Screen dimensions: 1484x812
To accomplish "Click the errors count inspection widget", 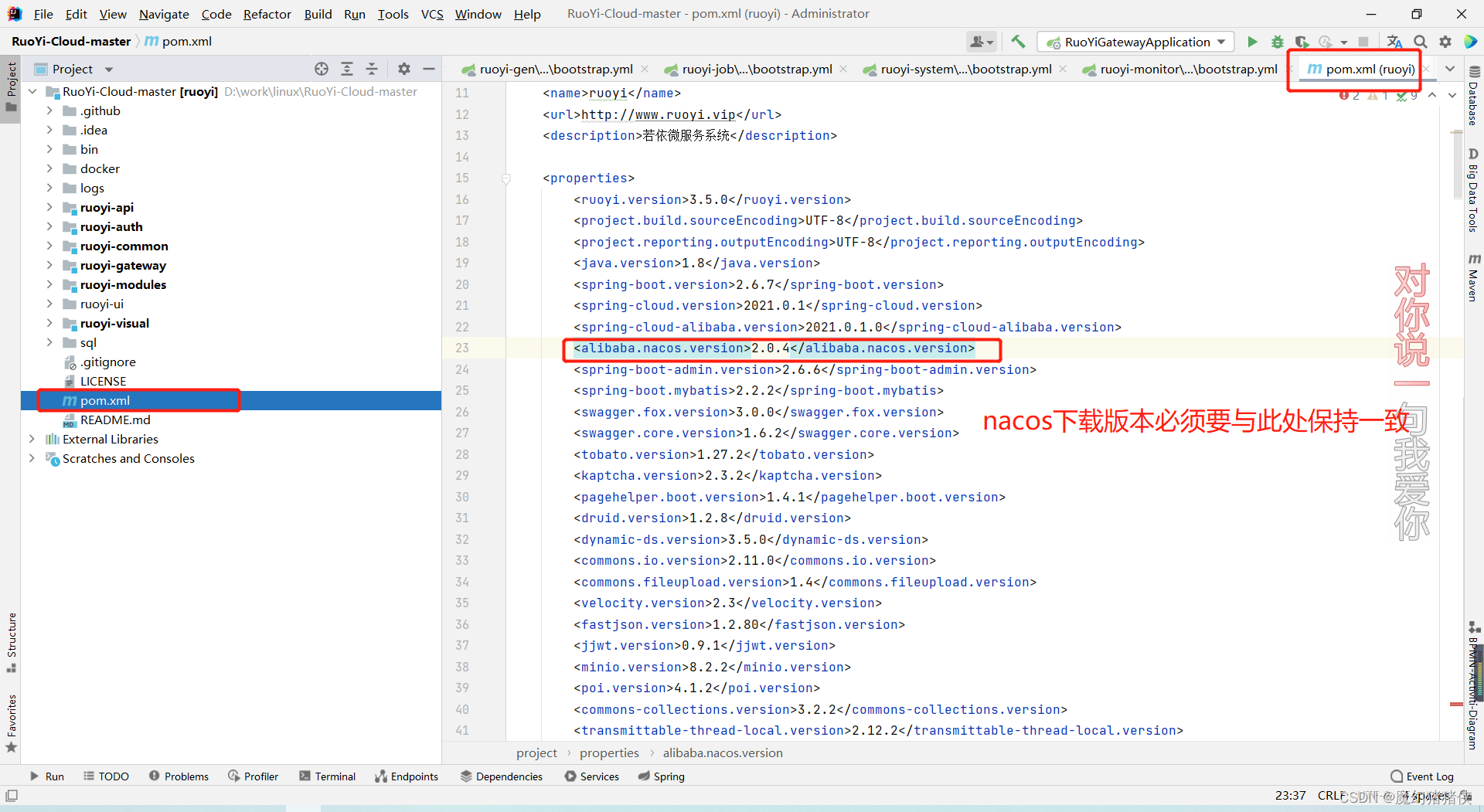I will coord(1350,95).
